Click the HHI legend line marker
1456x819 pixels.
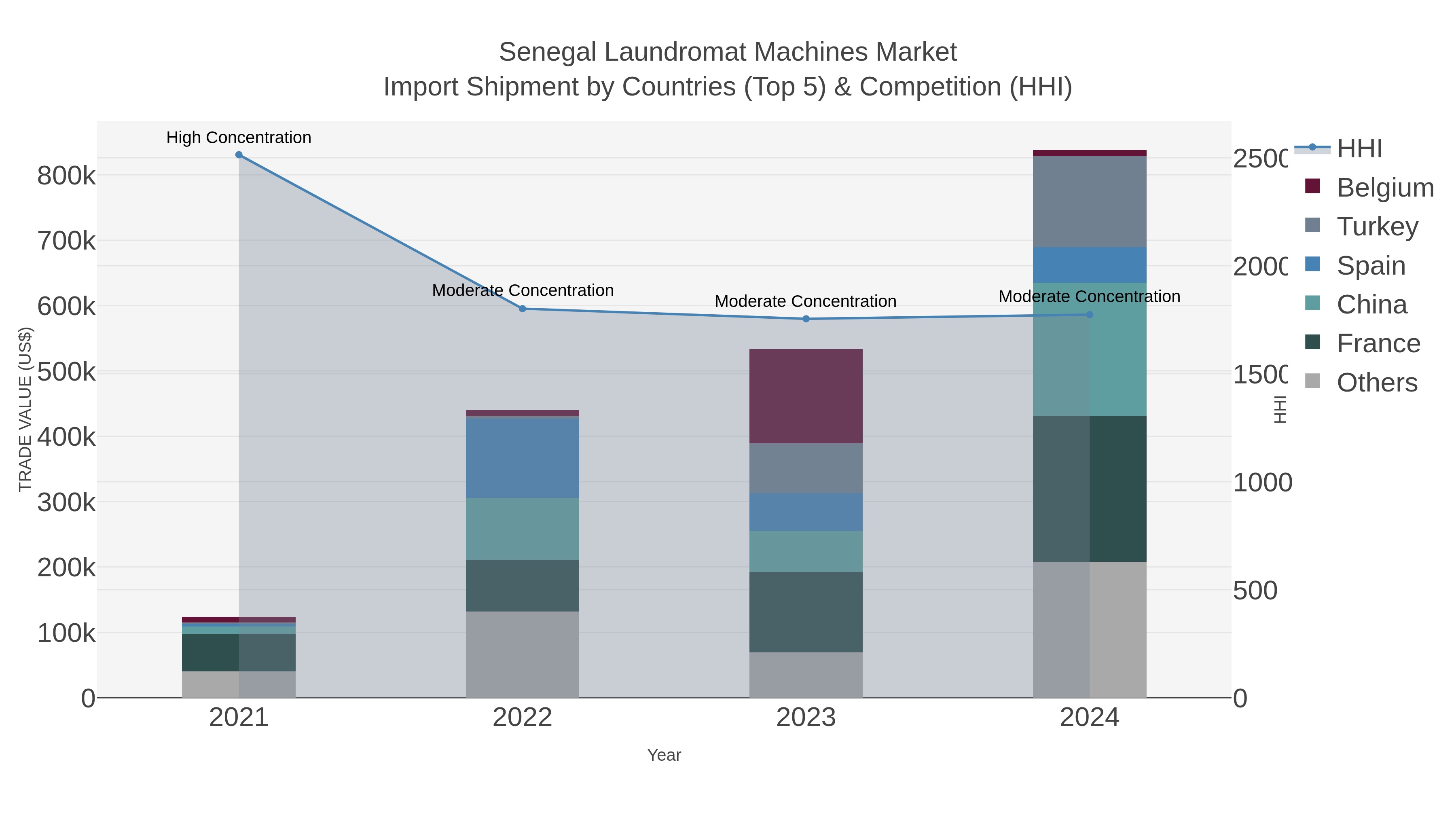coord(1312,148)
